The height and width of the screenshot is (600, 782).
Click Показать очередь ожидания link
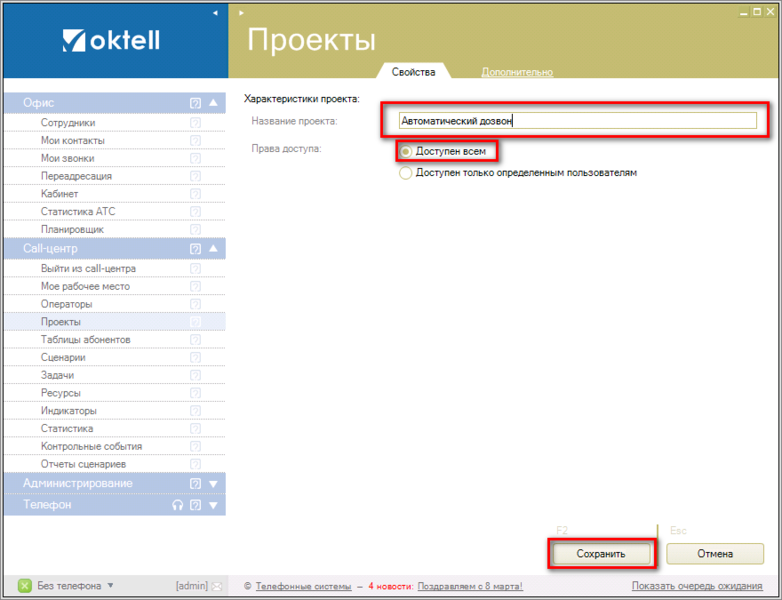tap(697, 586)
